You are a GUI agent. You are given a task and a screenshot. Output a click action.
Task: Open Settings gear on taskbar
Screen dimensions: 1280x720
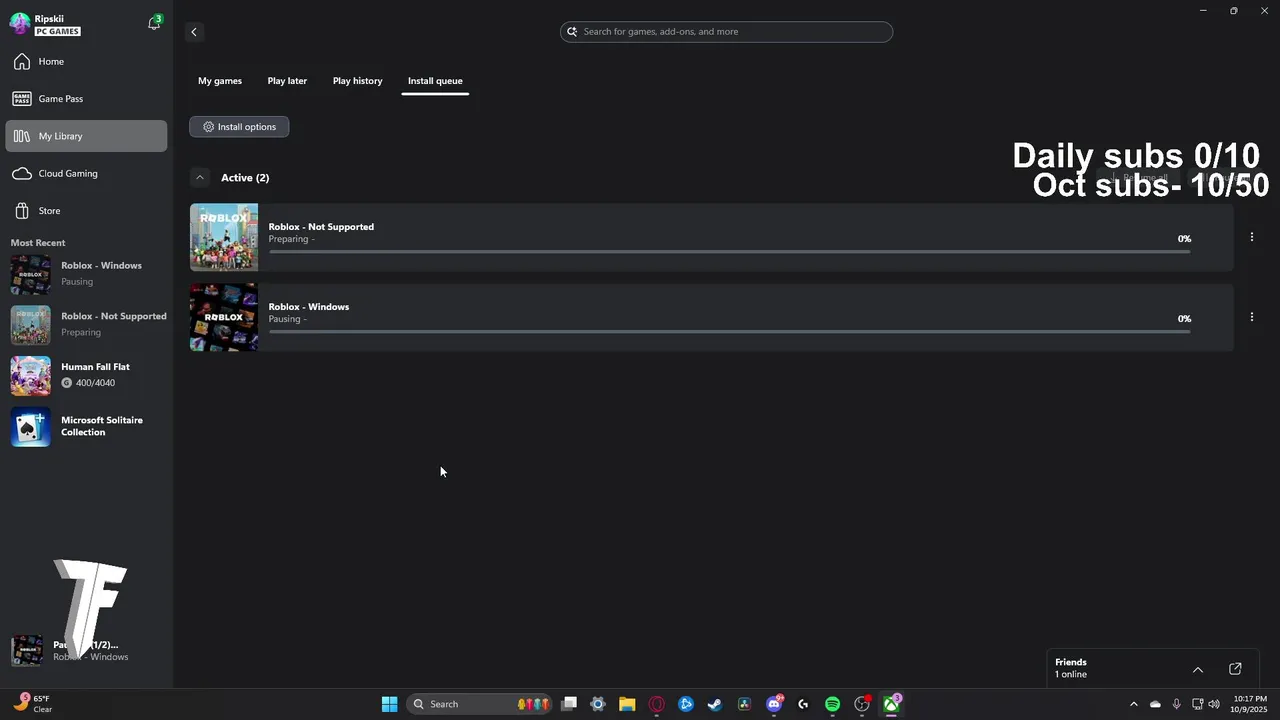pyautogui.click(x=598, y=704)
